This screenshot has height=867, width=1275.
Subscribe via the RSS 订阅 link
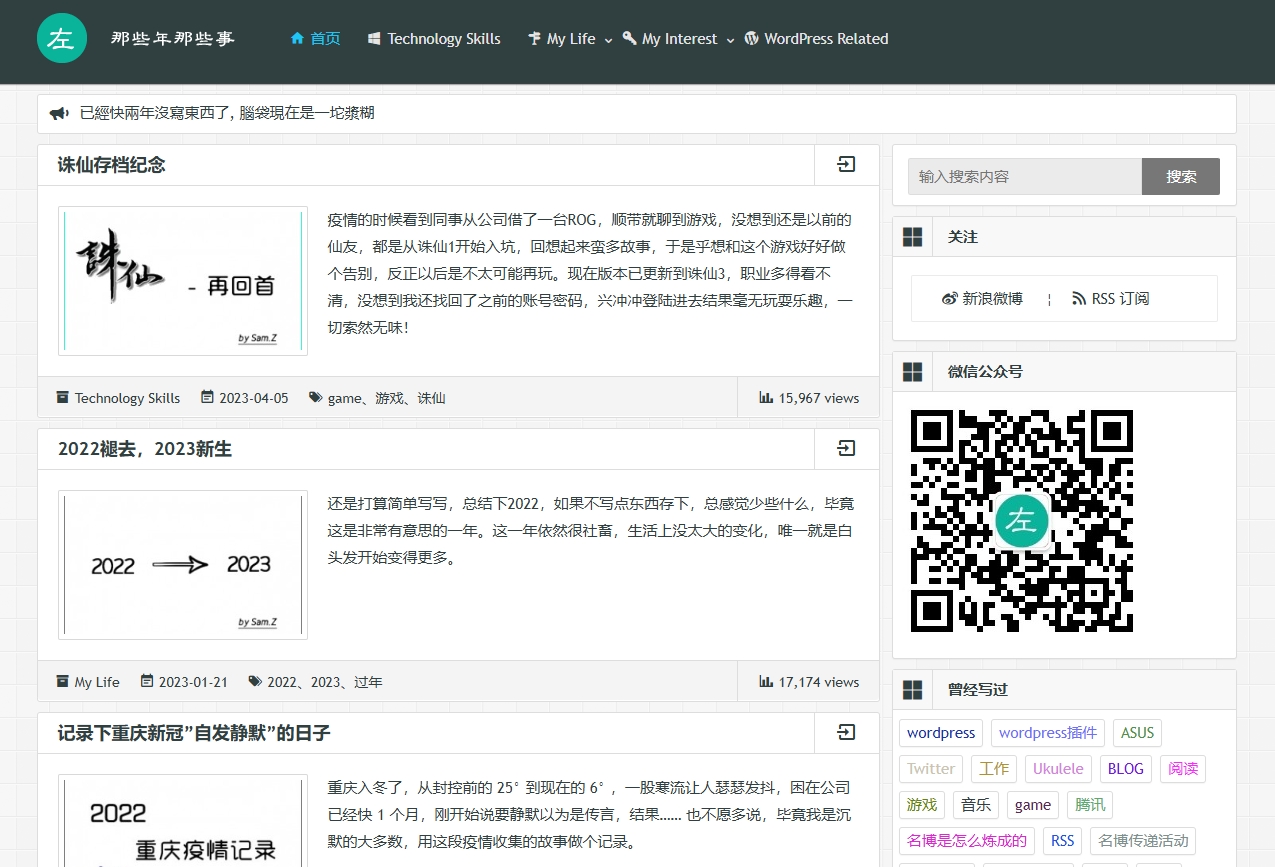tap(1110, 299)
